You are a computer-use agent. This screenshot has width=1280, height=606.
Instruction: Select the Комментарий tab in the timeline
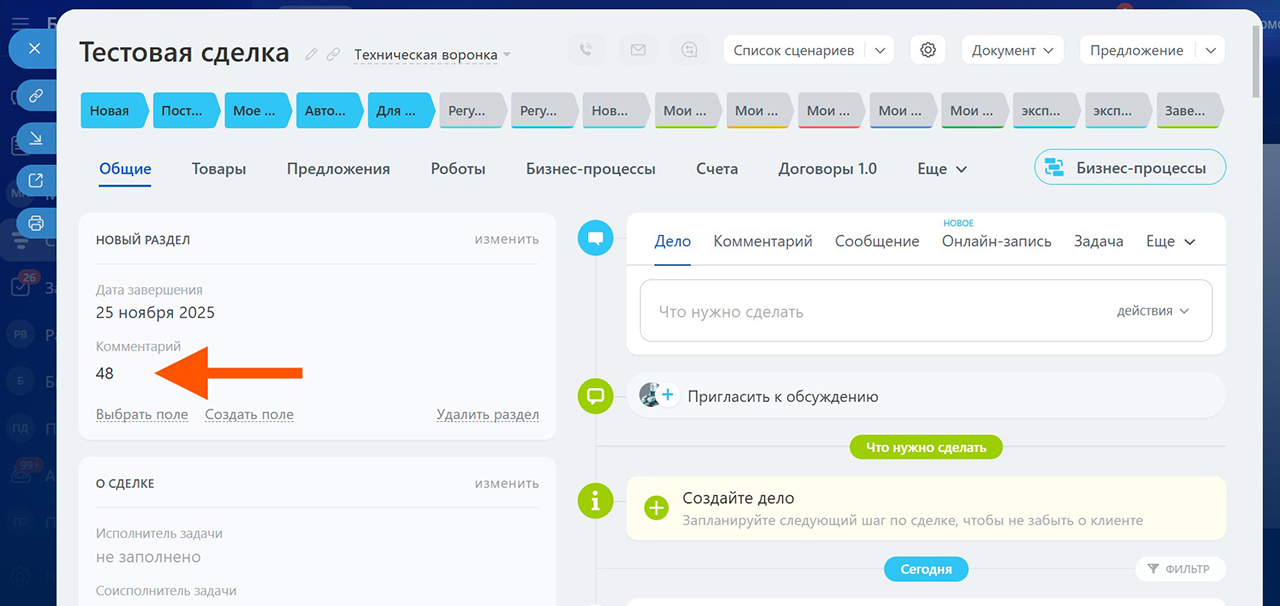pos(763,241)
